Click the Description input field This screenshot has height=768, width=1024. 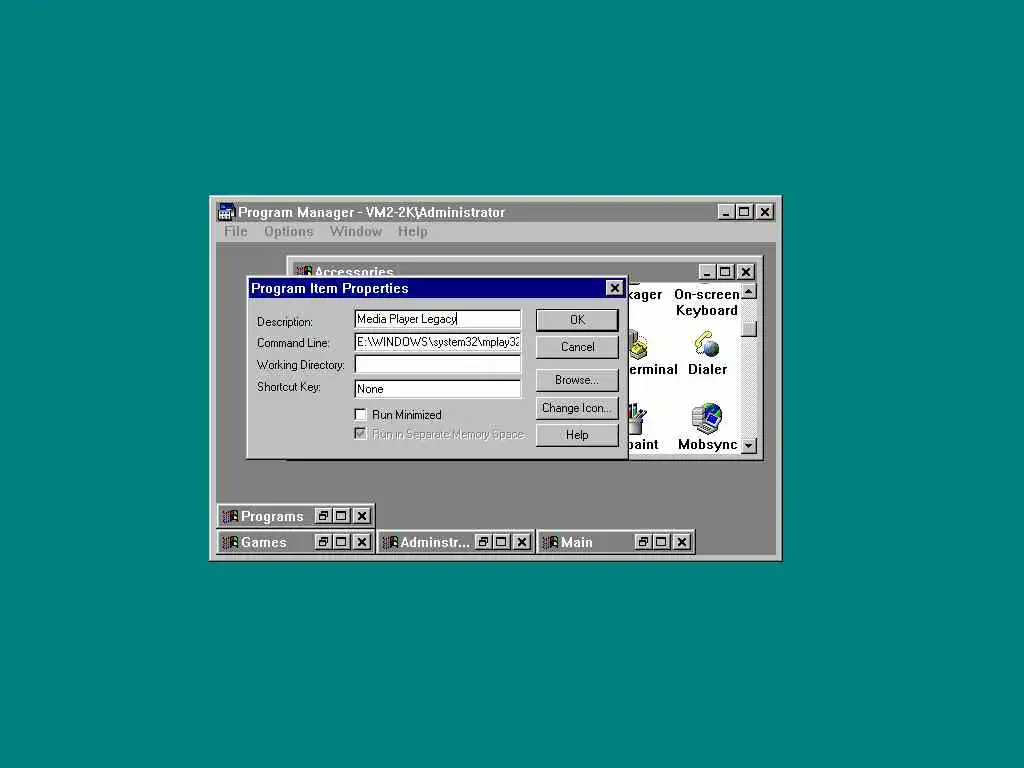click(438, 319)
